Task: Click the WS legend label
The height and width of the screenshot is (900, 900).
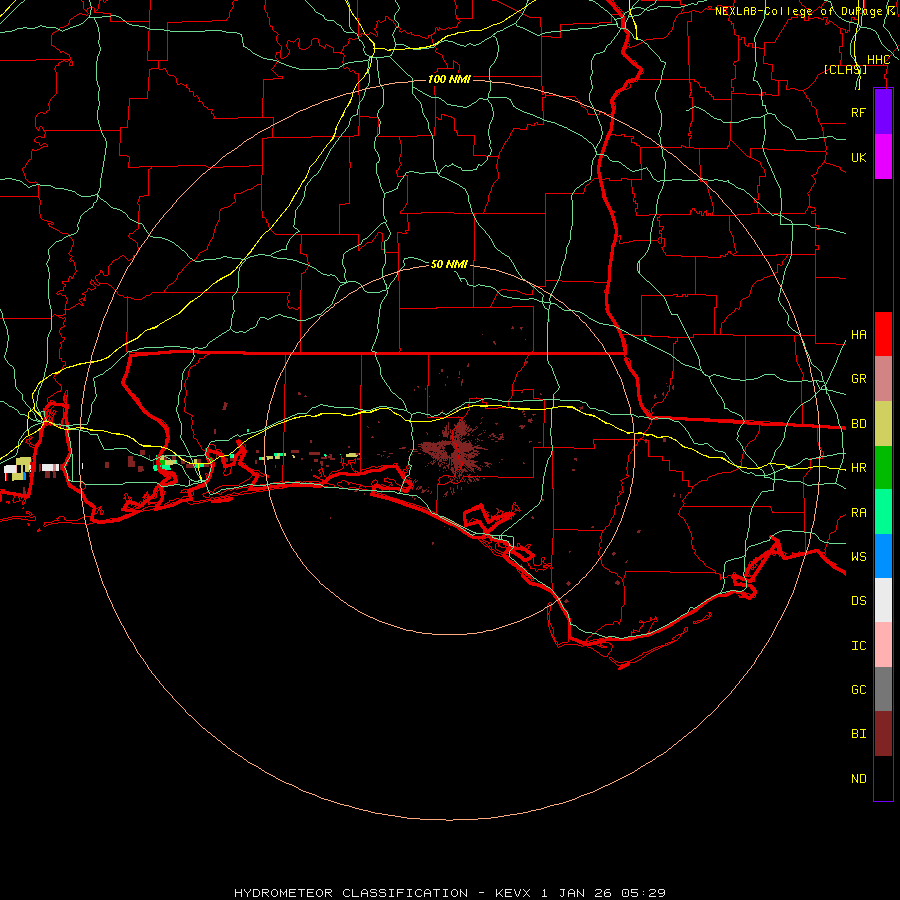Action: 858,557
